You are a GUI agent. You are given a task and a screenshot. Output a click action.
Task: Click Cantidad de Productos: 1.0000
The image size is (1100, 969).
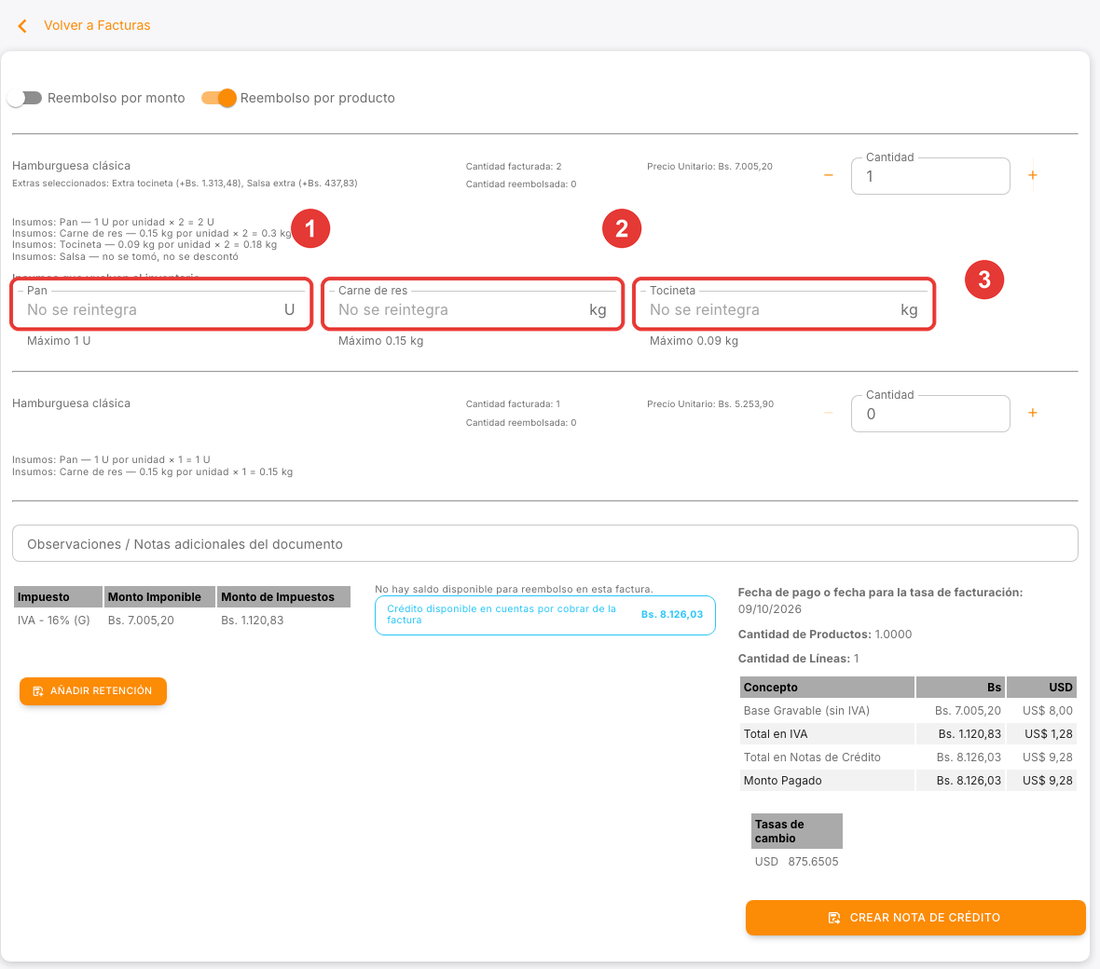pyautogui.click(x=825, y=634)
